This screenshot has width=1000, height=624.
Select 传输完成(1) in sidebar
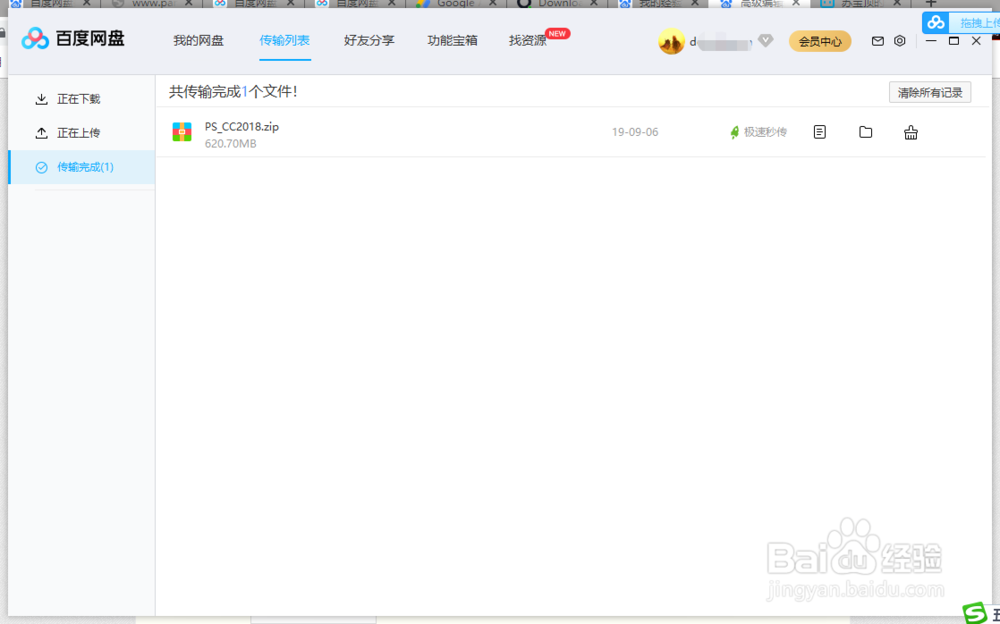click(82, 167)
